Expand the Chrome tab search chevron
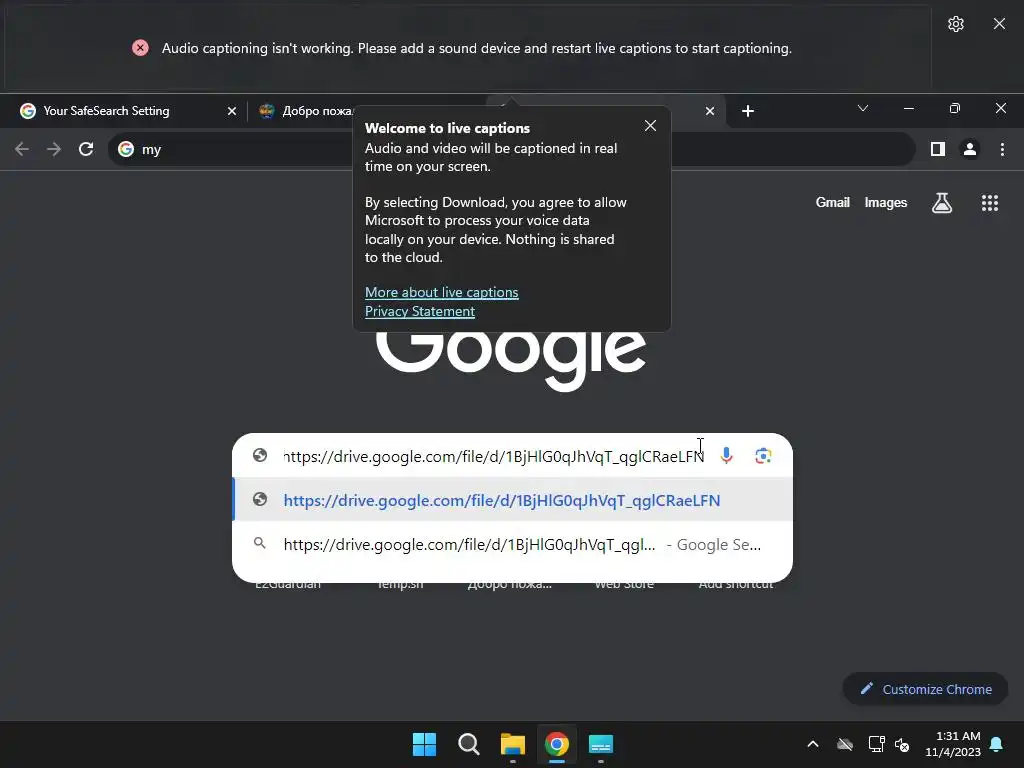This screenshot has height=768, width=1024. point(863,108)
